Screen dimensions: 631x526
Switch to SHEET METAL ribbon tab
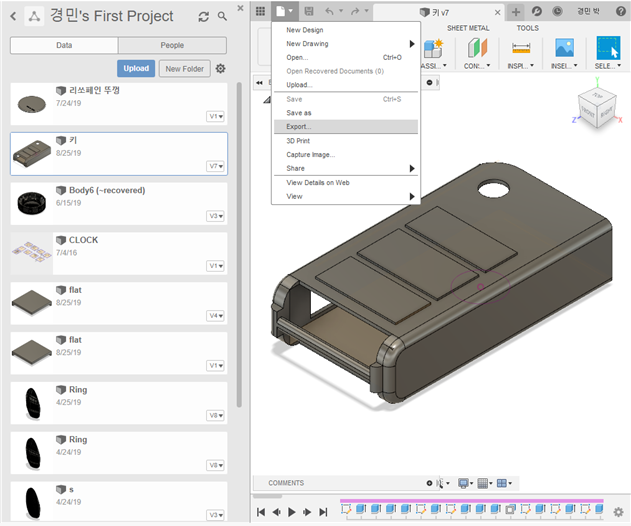click(468, 28)
